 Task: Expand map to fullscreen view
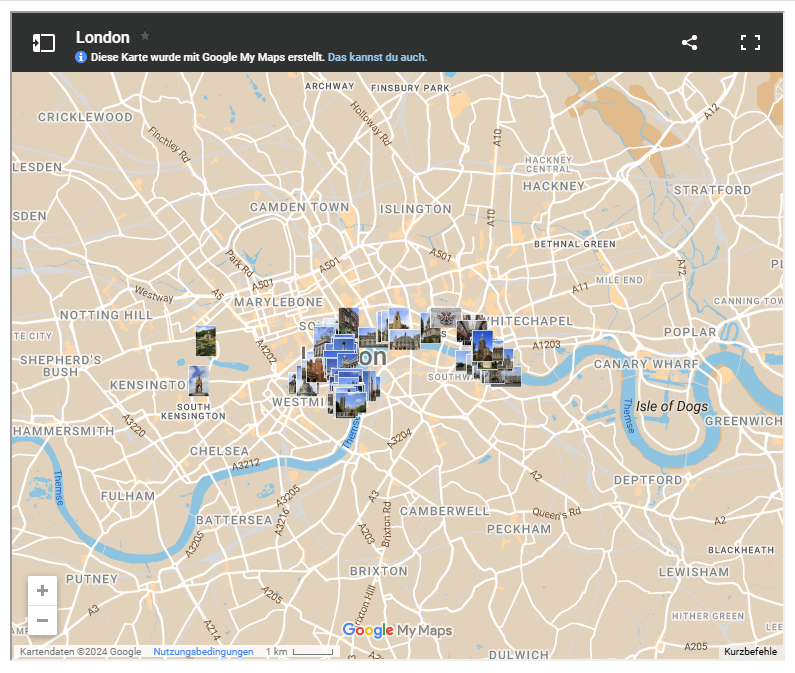click(750, 42)
